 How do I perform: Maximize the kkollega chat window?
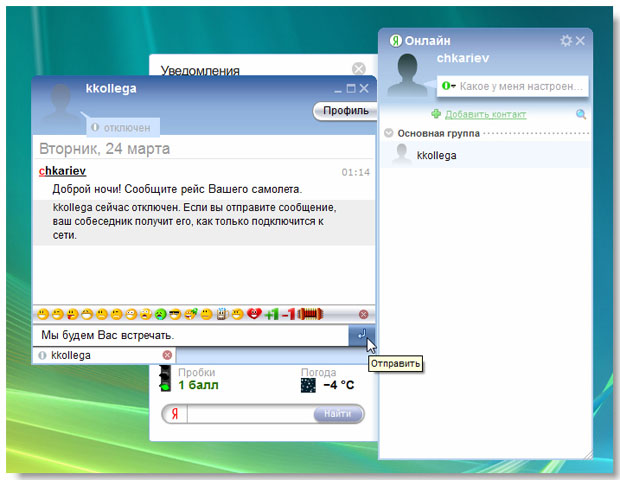[x=351, y=89]
